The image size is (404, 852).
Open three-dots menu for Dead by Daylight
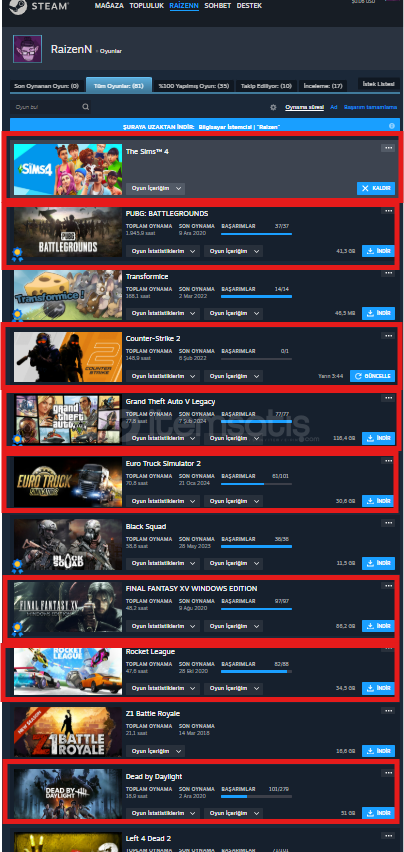(388, 773)
